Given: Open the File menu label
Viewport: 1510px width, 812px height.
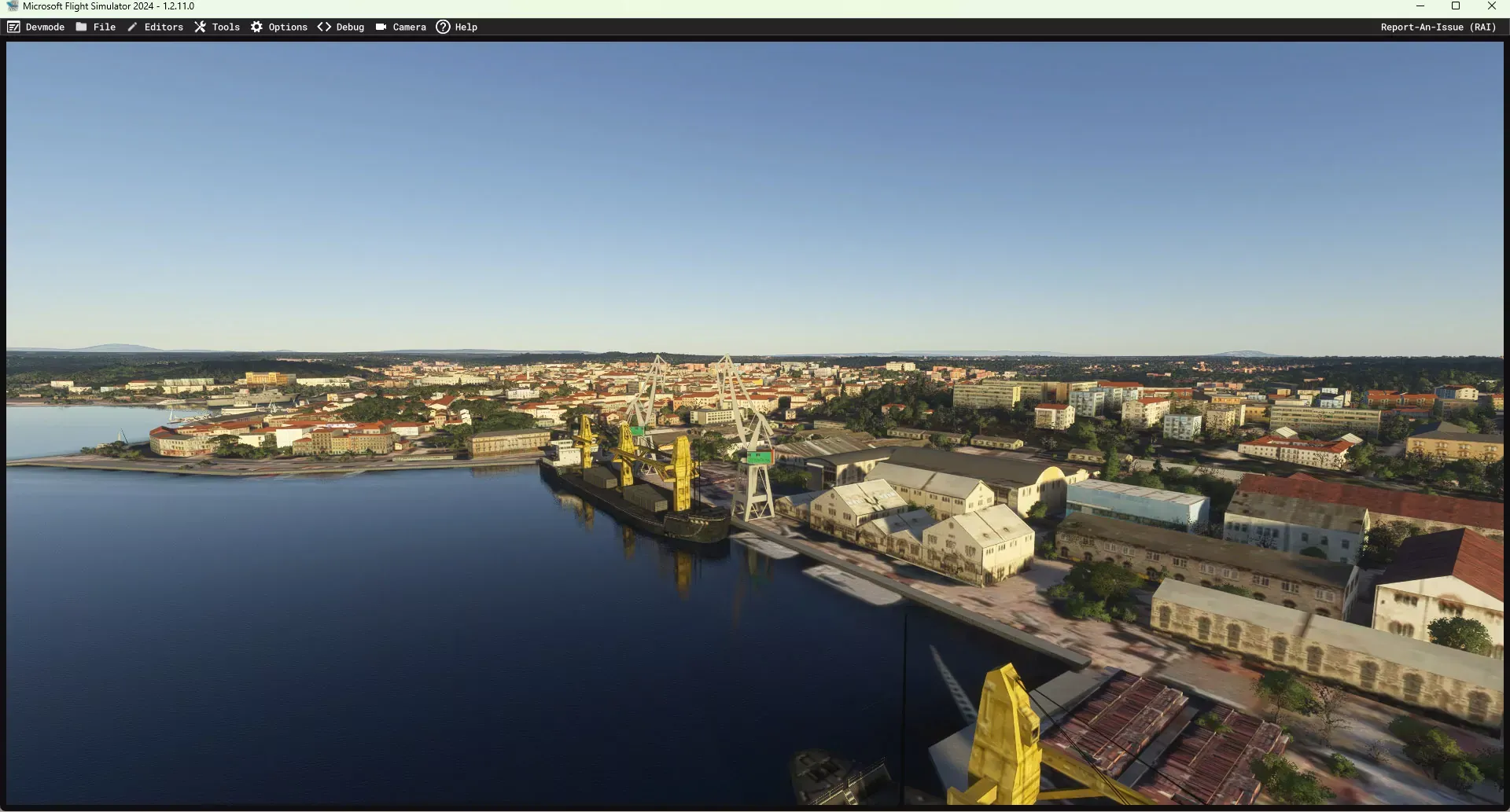Looking at the screenshot, I should tap(105, 27).
